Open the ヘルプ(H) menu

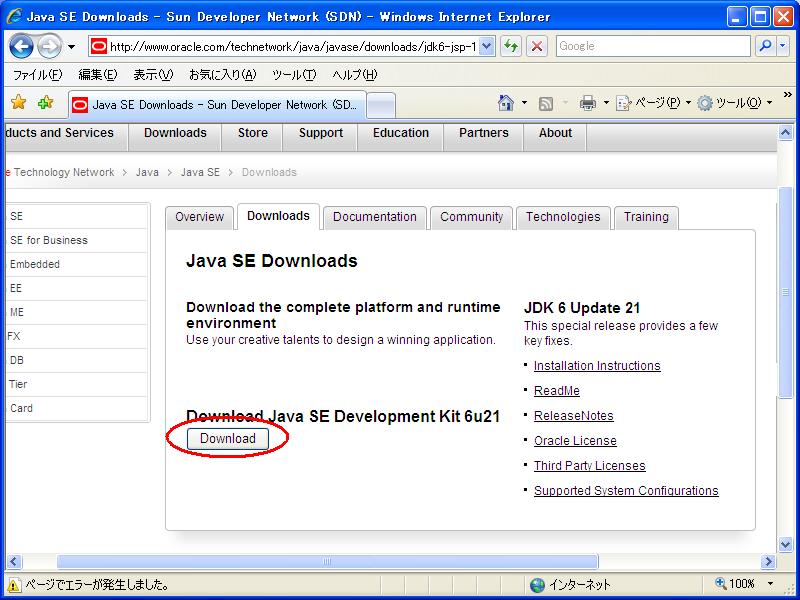pyautogui.click(x=355, y=75)
